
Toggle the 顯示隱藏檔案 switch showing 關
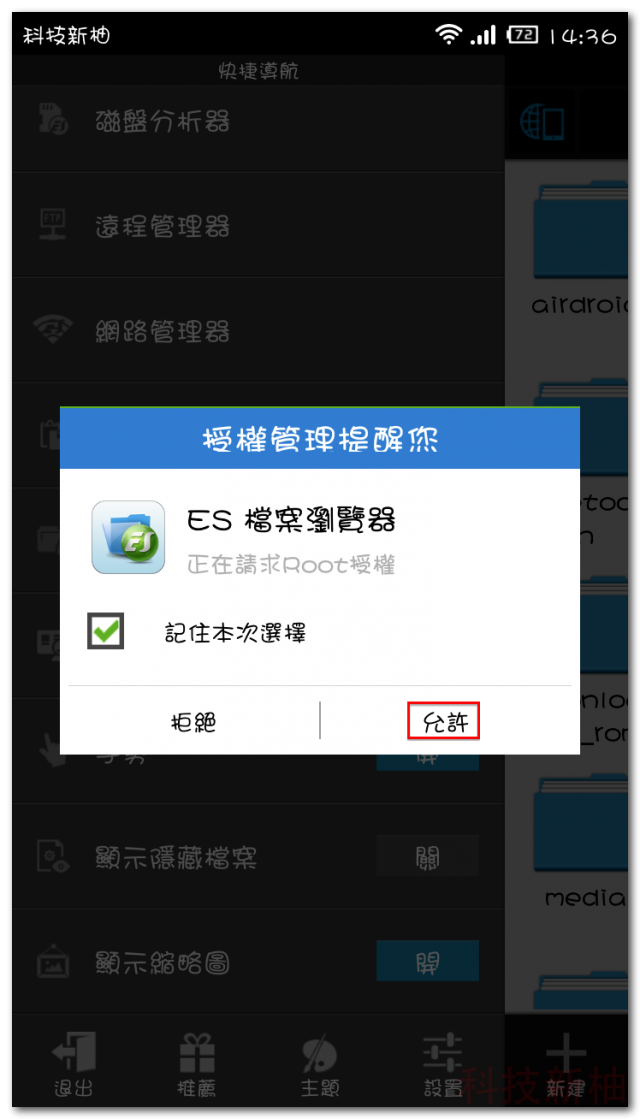[x=427, y=856]
